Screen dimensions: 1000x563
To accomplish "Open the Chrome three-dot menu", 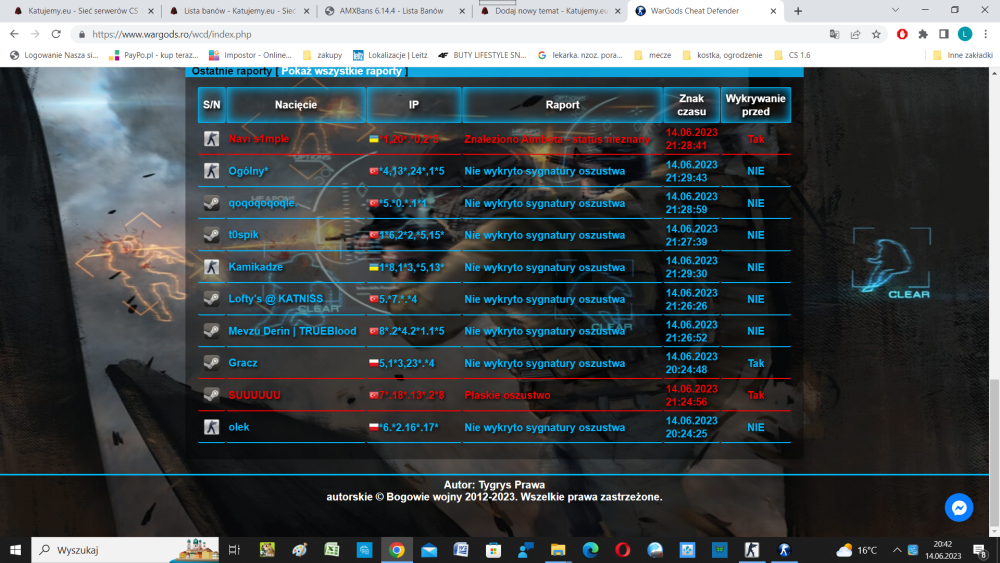I will (985, 34).
